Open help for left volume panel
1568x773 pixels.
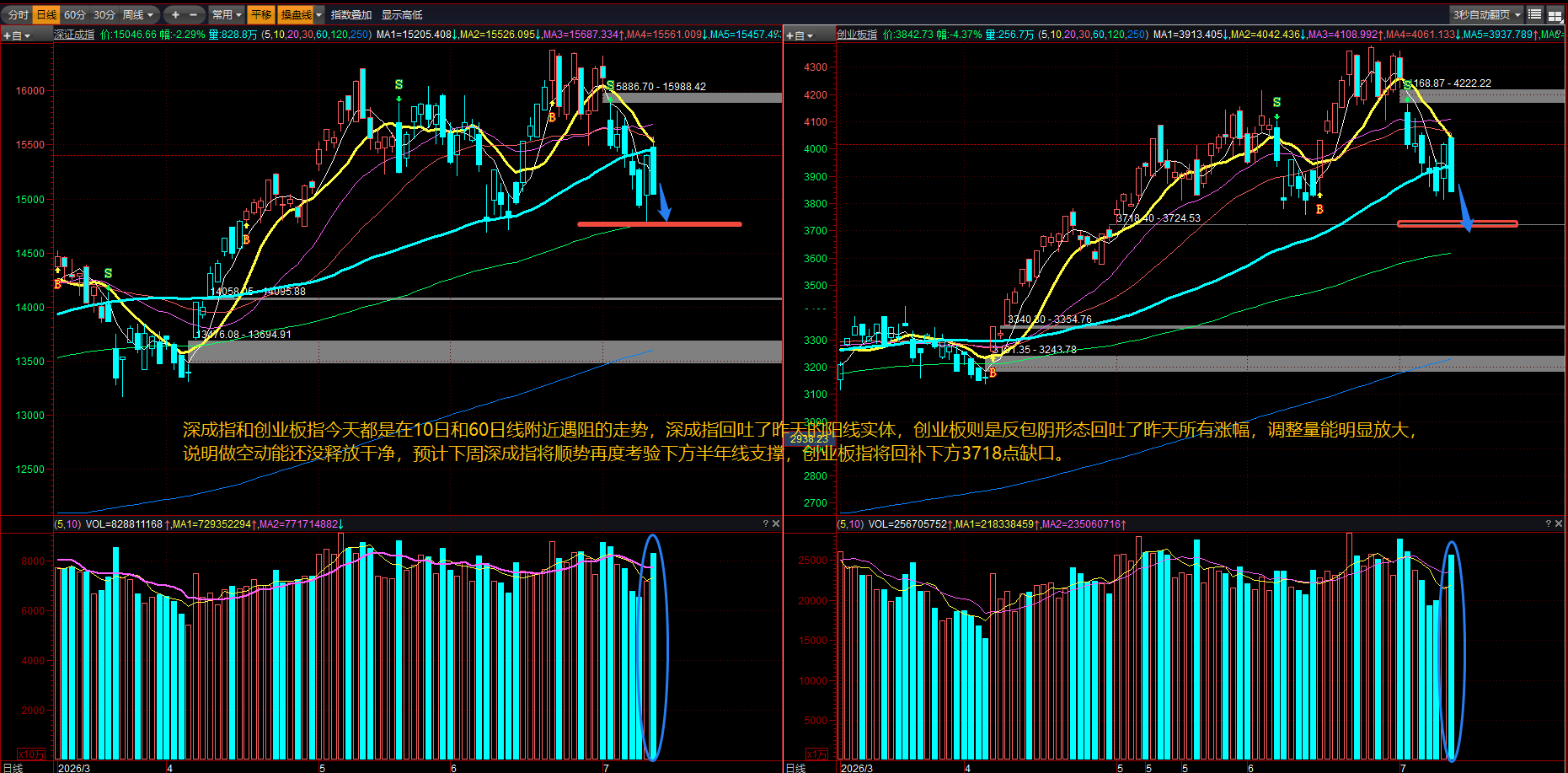[x=766, y=524]
